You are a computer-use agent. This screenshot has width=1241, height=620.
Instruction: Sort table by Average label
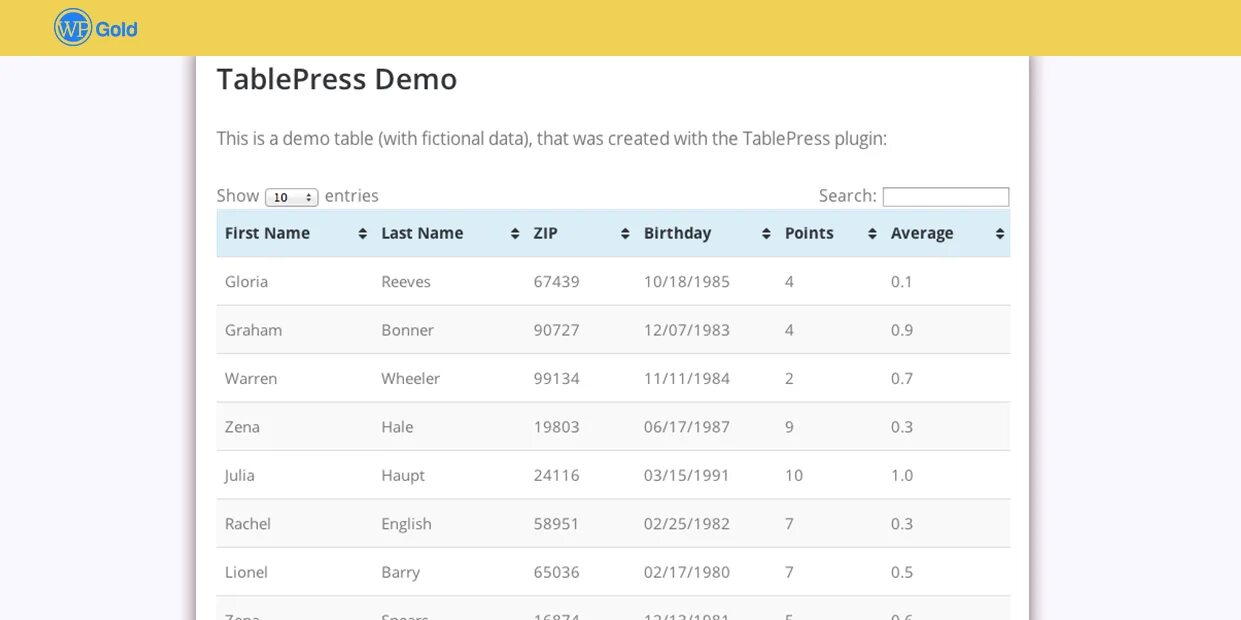pos(922,233)
